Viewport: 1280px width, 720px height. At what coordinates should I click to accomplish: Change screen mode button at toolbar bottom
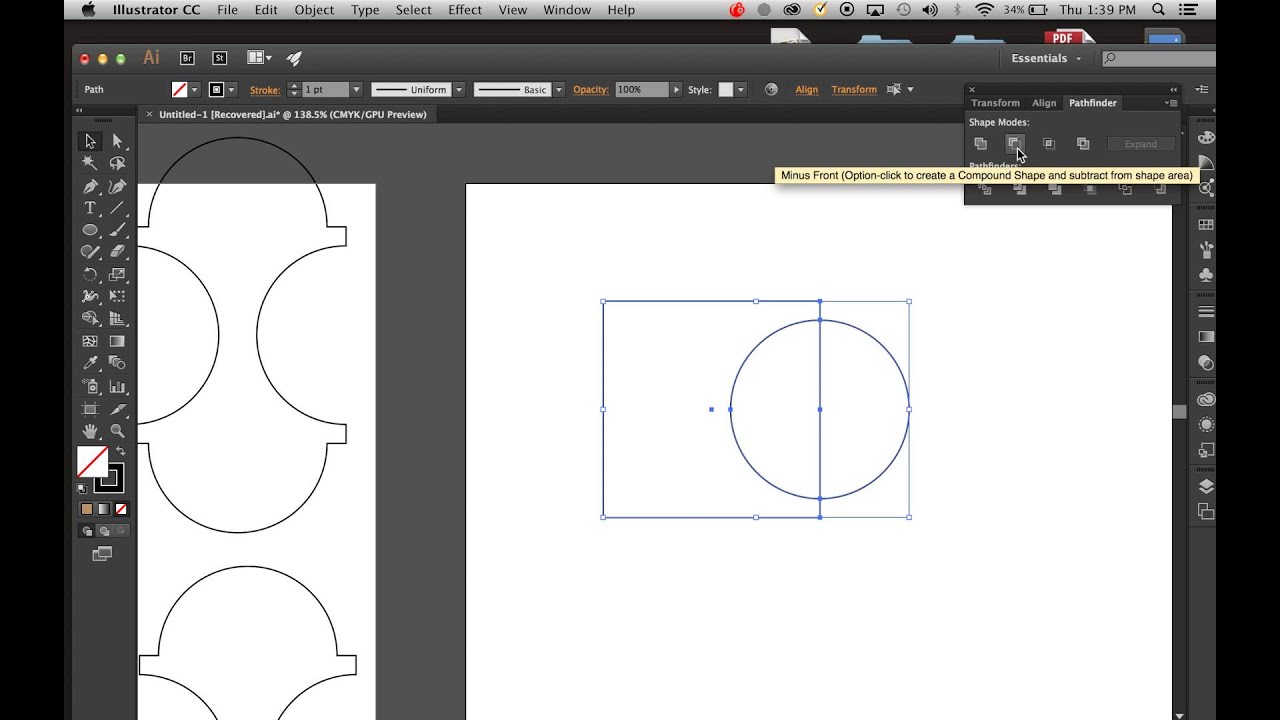point(102,554)
